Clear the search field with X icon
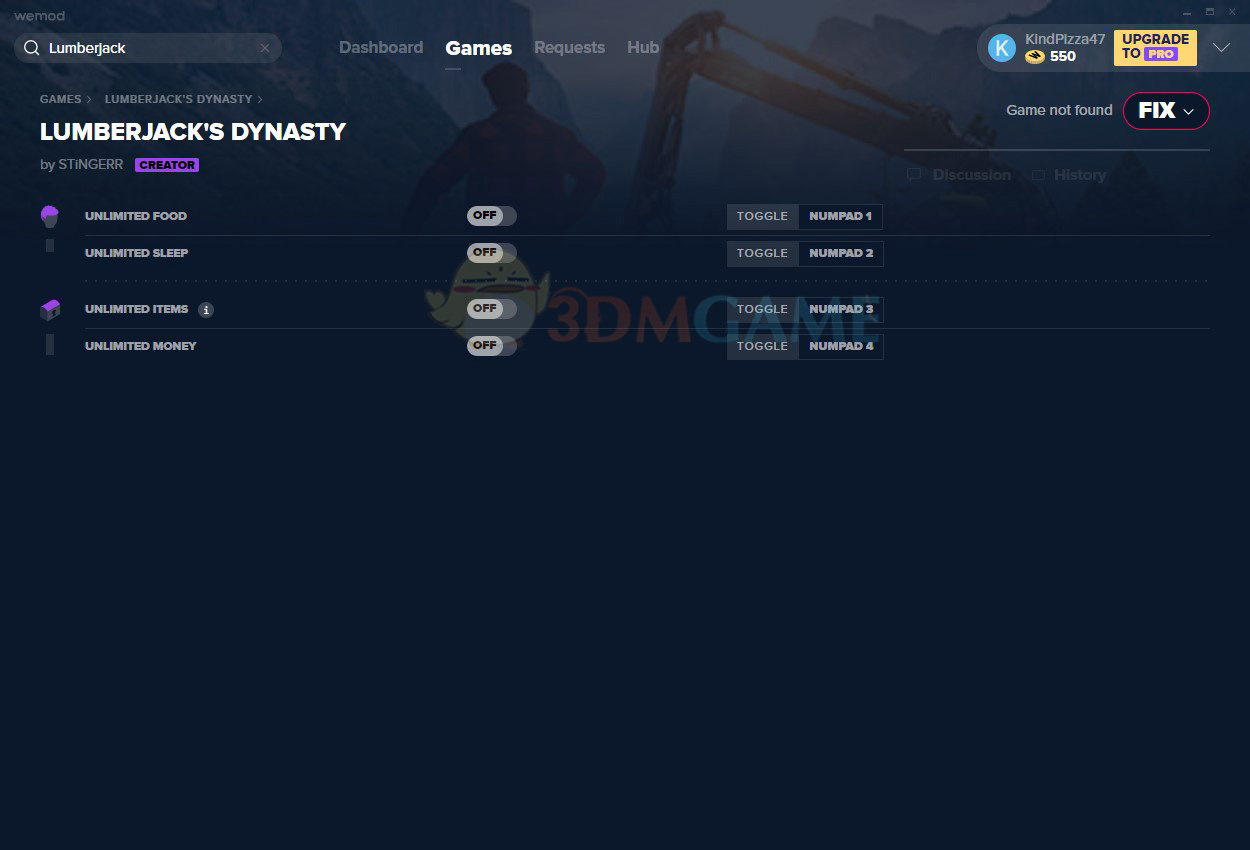 tap(265, 48)
